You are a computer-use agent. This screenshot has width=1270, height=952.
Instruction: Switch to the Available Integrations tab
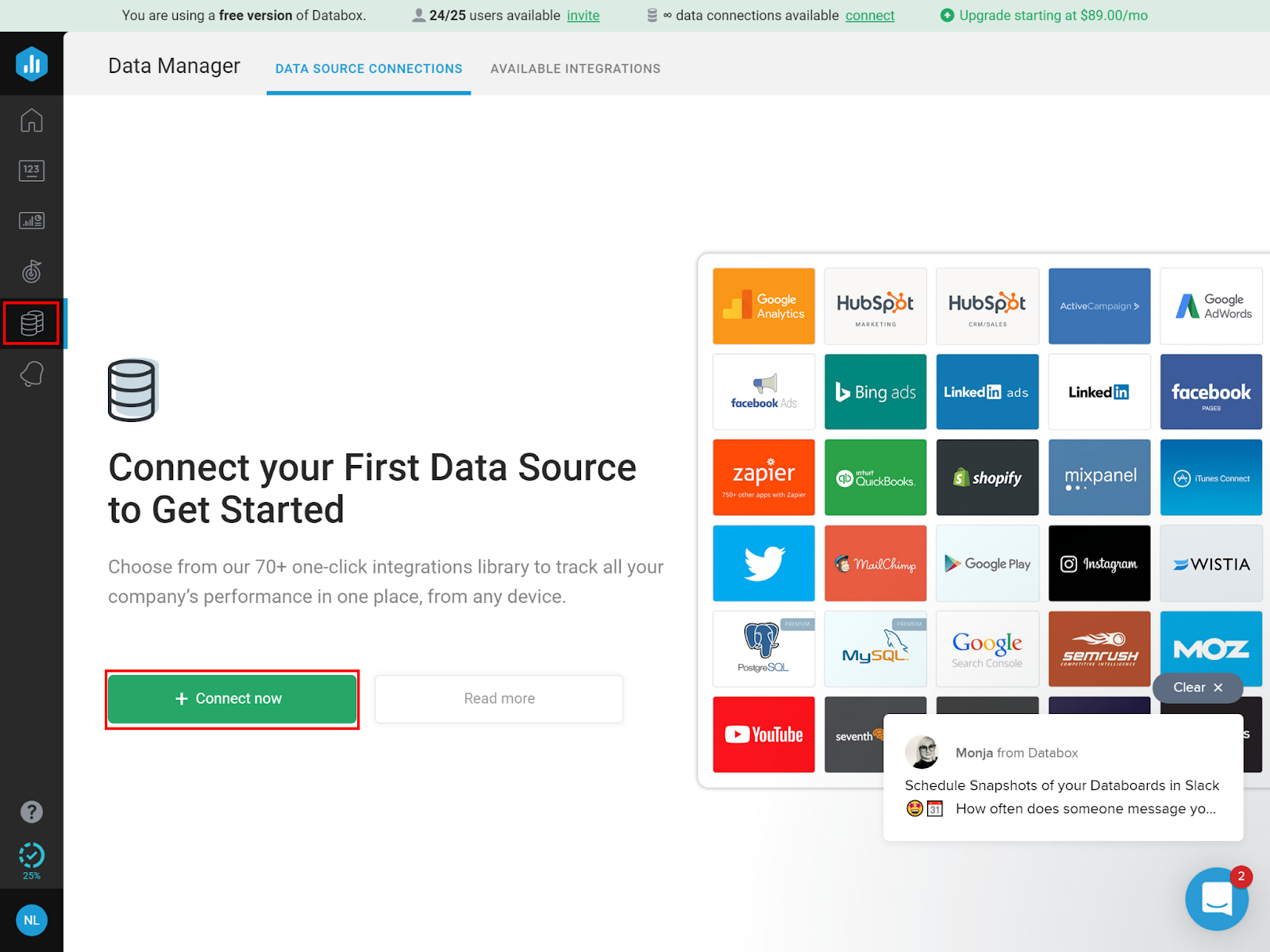click(575, 68)
